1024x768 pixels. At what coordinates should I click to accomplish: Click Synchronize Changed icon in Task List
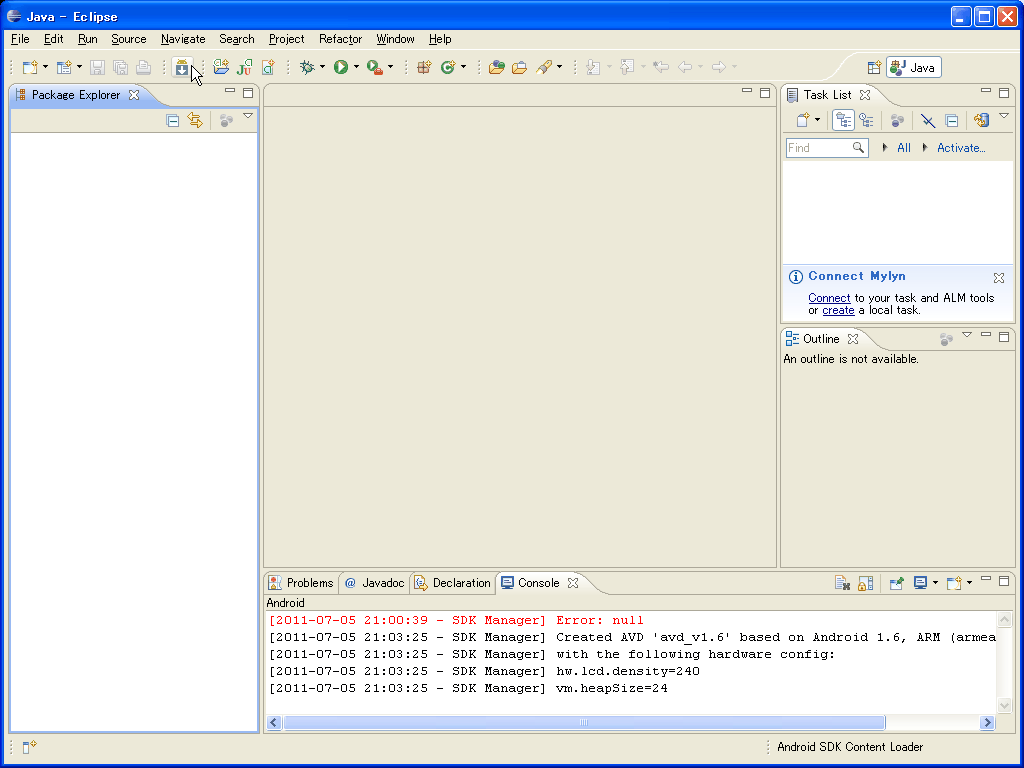click(x=982, y=120)
